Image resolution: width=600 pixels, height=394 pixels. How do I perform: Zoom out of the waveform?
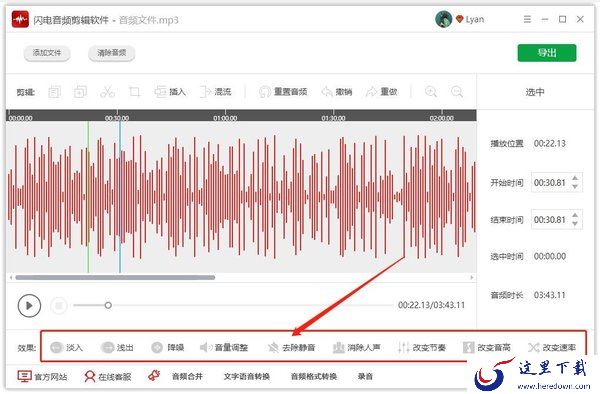(x=457, y=92)
